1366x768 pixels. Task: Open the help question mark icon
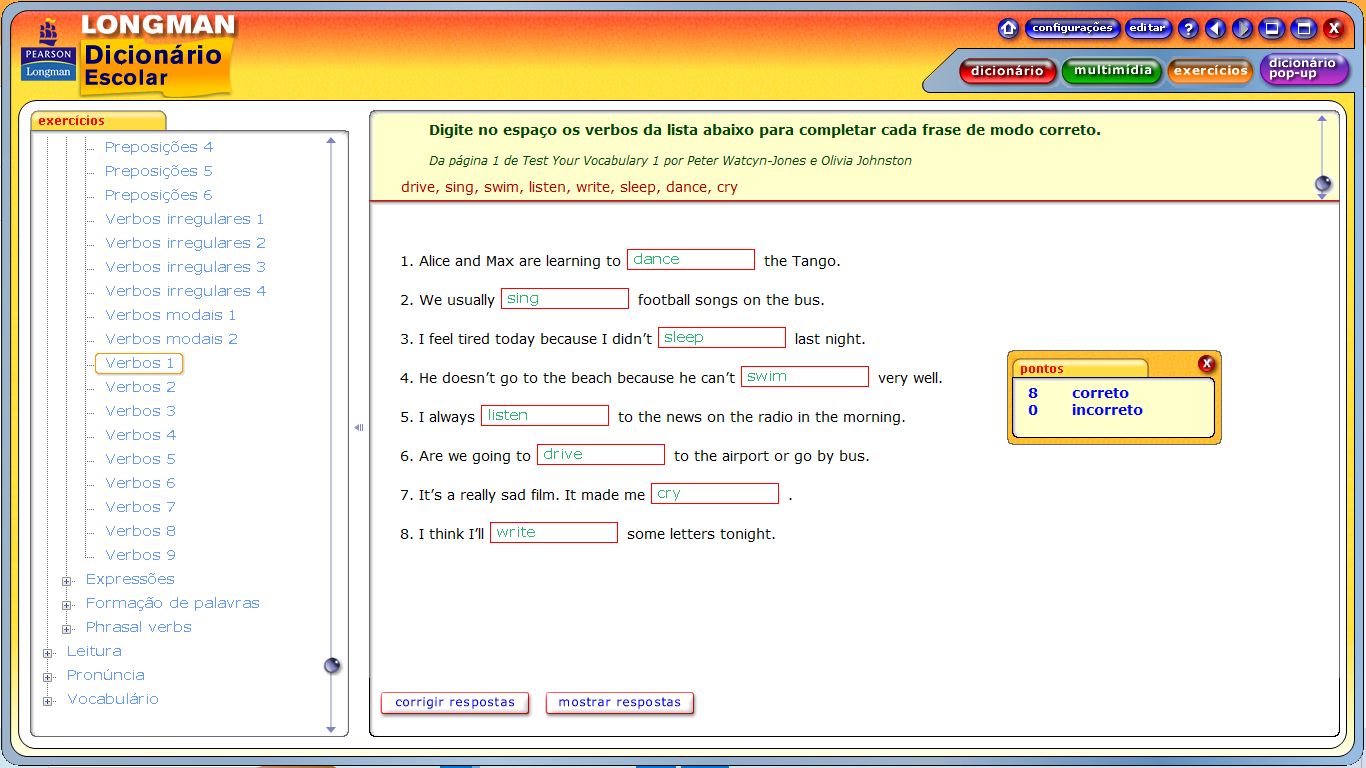1188,28
